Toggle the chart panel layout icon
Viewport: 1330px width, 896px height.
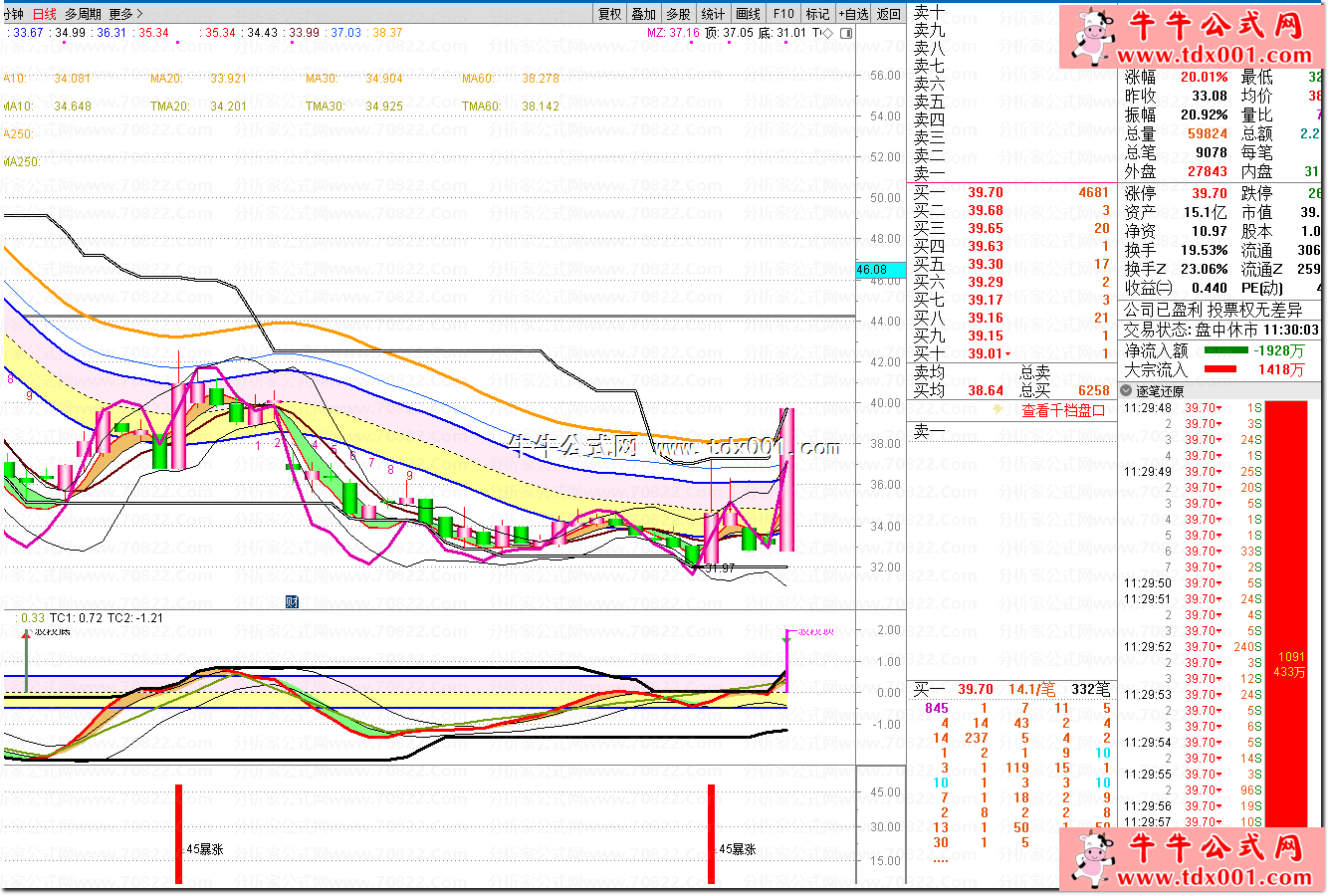(846, 33)
